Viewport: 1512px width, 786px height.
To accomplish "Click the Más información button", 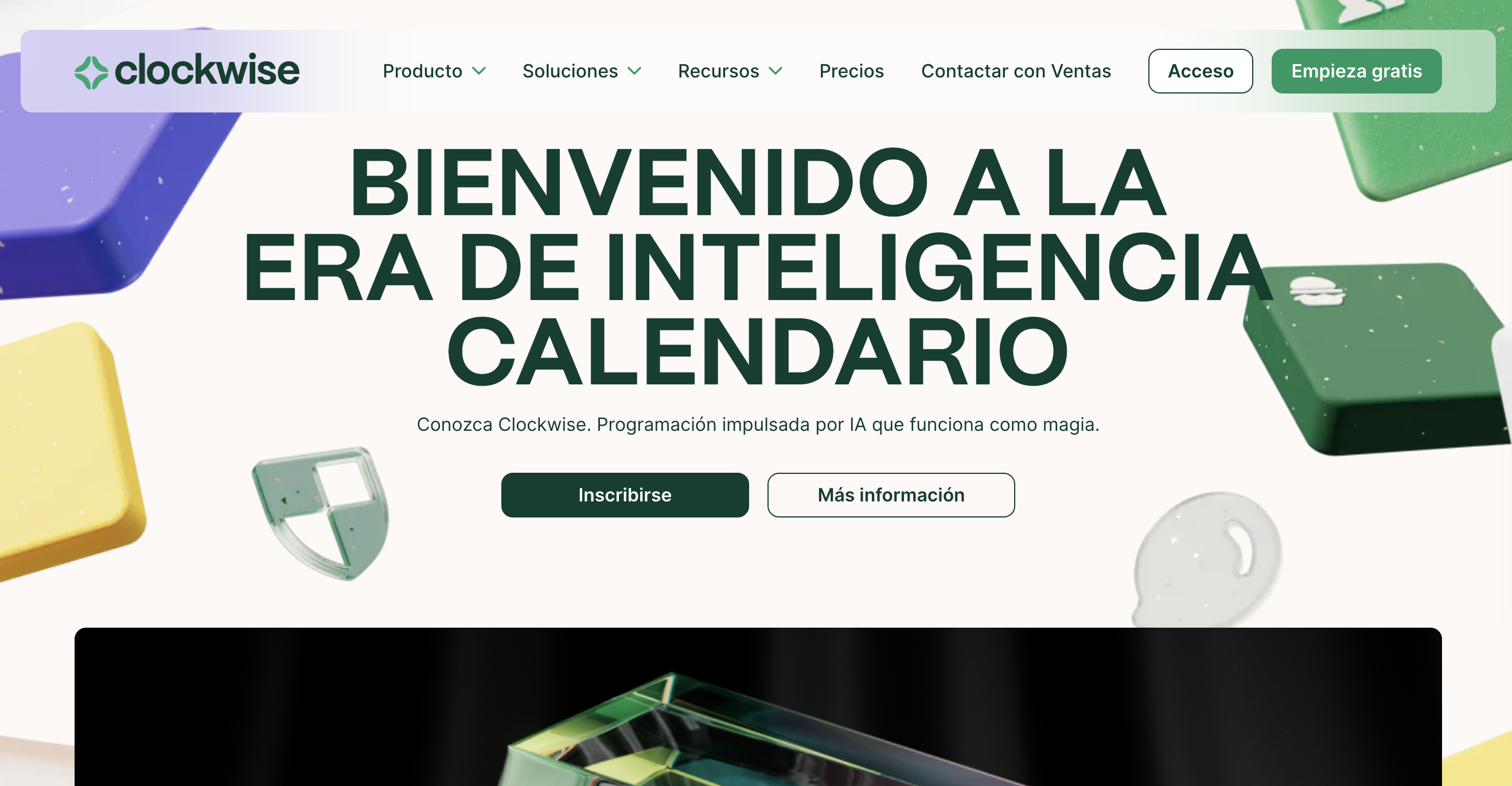I will click(x=890, y=494).
